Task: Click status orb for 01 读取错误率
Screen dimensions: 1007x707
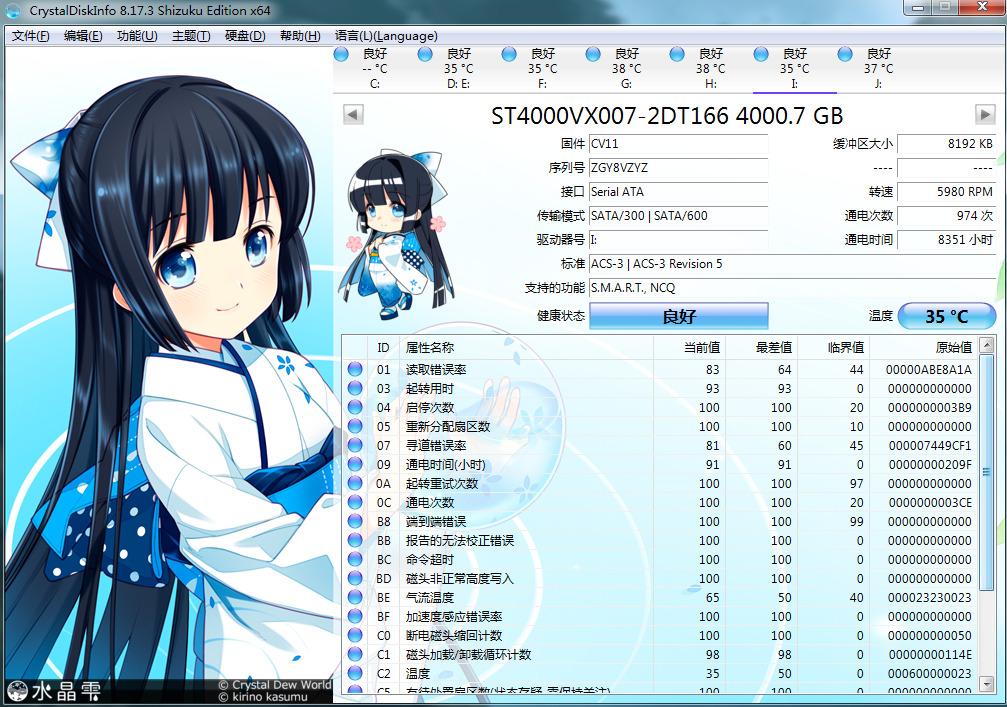Action: point(355,369)
